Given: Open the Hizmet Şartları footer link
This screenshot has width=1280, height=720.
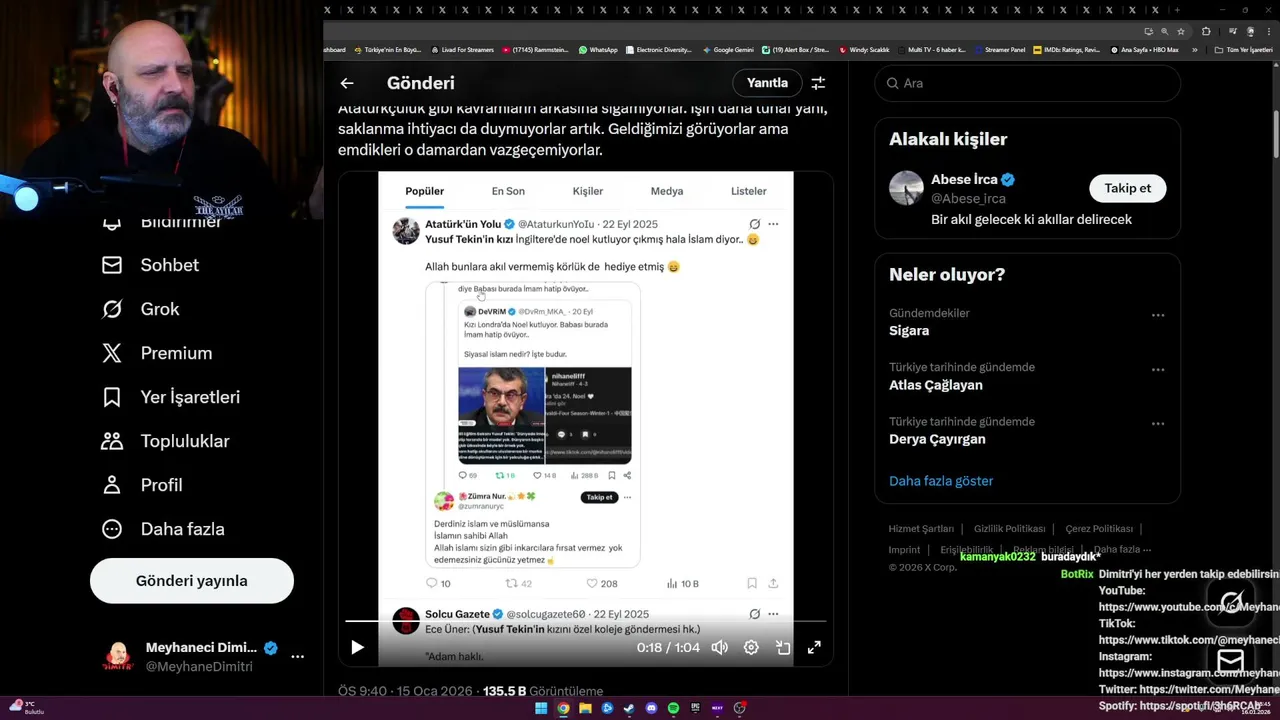Looking at the screenshot, I should pos(921,529).
